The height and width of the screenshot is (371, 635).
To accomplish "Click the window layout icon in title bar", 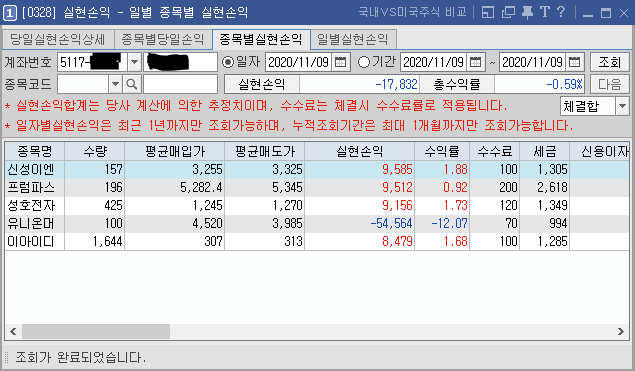I will pyautogui.click(x=488, y=13).
